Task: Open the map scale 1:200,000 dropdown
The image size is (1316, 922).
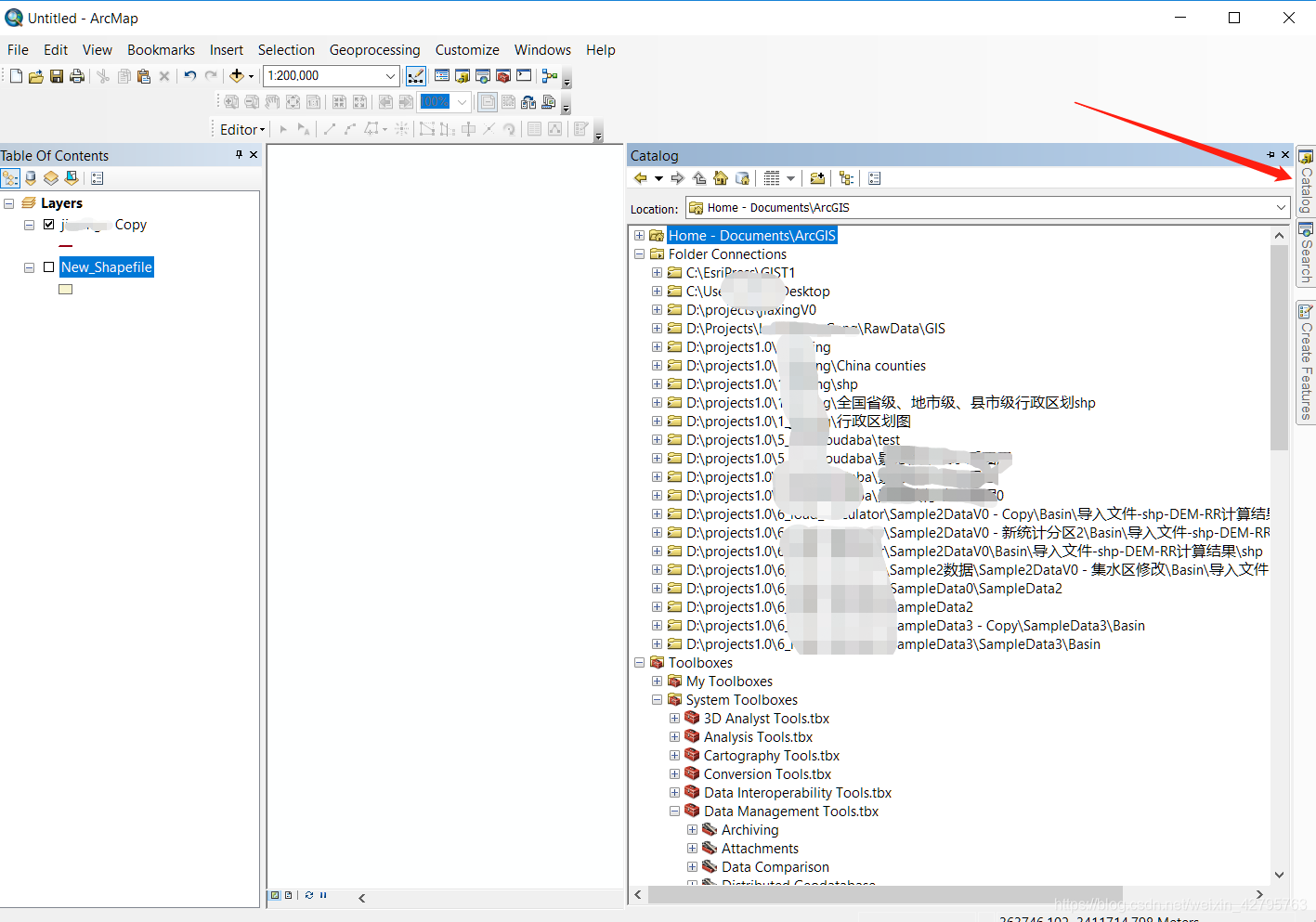Action: tap(390, 76)
